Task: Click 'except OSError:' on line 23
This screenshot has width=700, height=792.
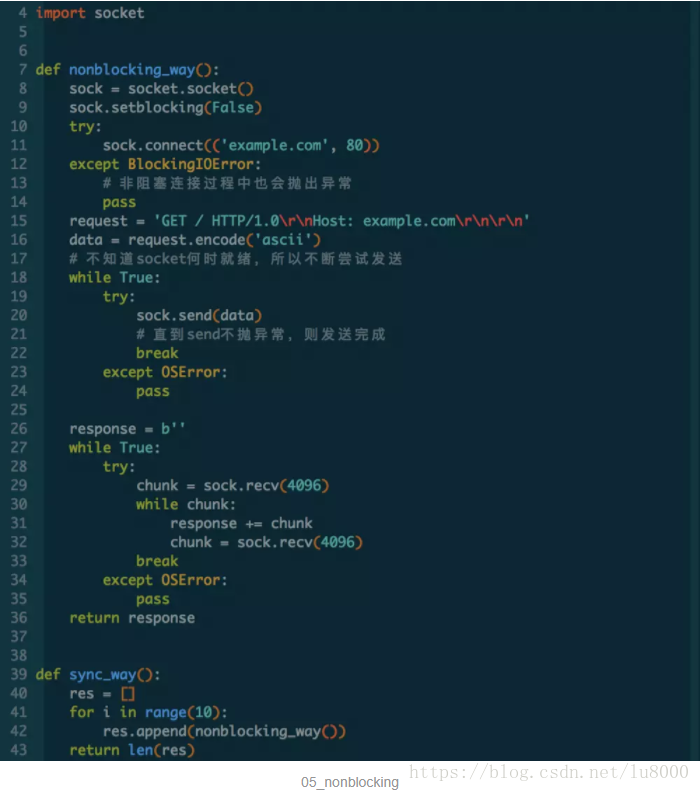Action: (165, 372)
